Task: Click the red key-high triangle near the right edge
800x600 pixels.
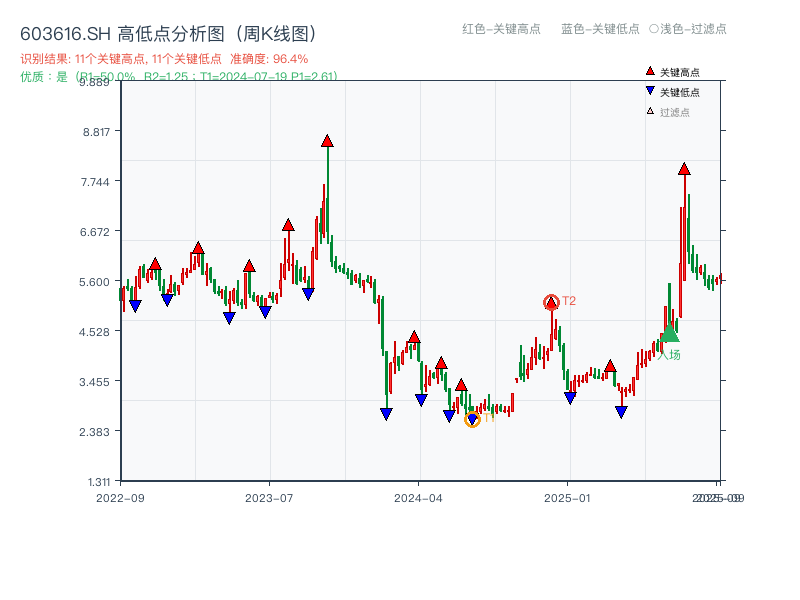Action: point(685,170)
